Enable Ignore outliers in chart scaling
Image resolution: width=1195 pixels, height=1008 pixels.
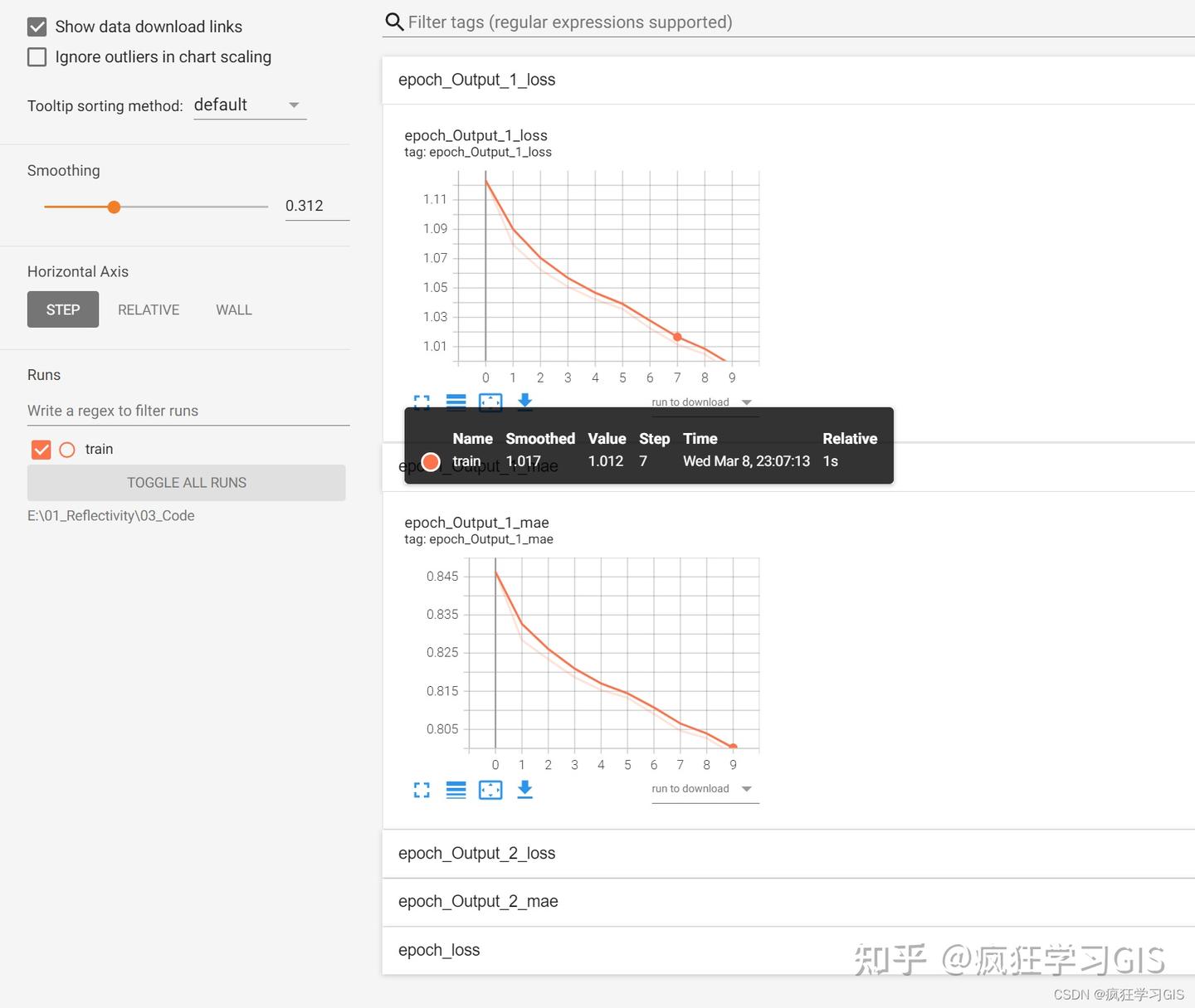point(37,56)
